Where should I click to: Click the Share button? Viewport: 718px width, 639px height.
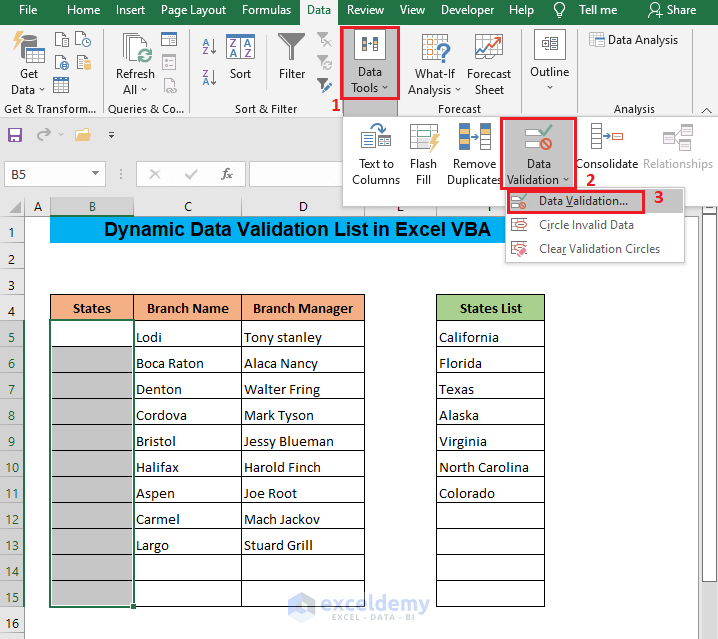(x=672, y=10)
